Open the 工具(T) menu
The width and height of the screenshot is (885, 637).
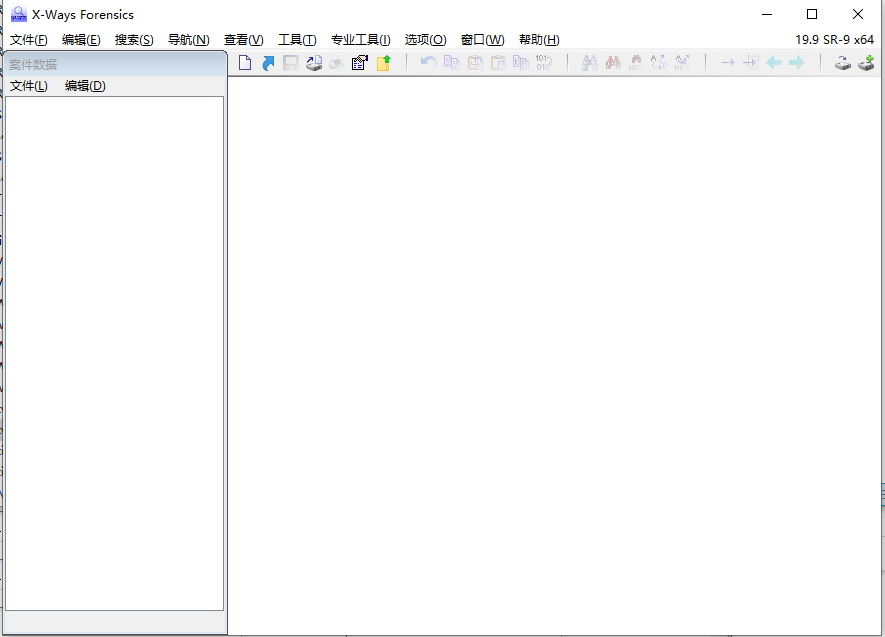pyautogui.click(x=297, y=39)
